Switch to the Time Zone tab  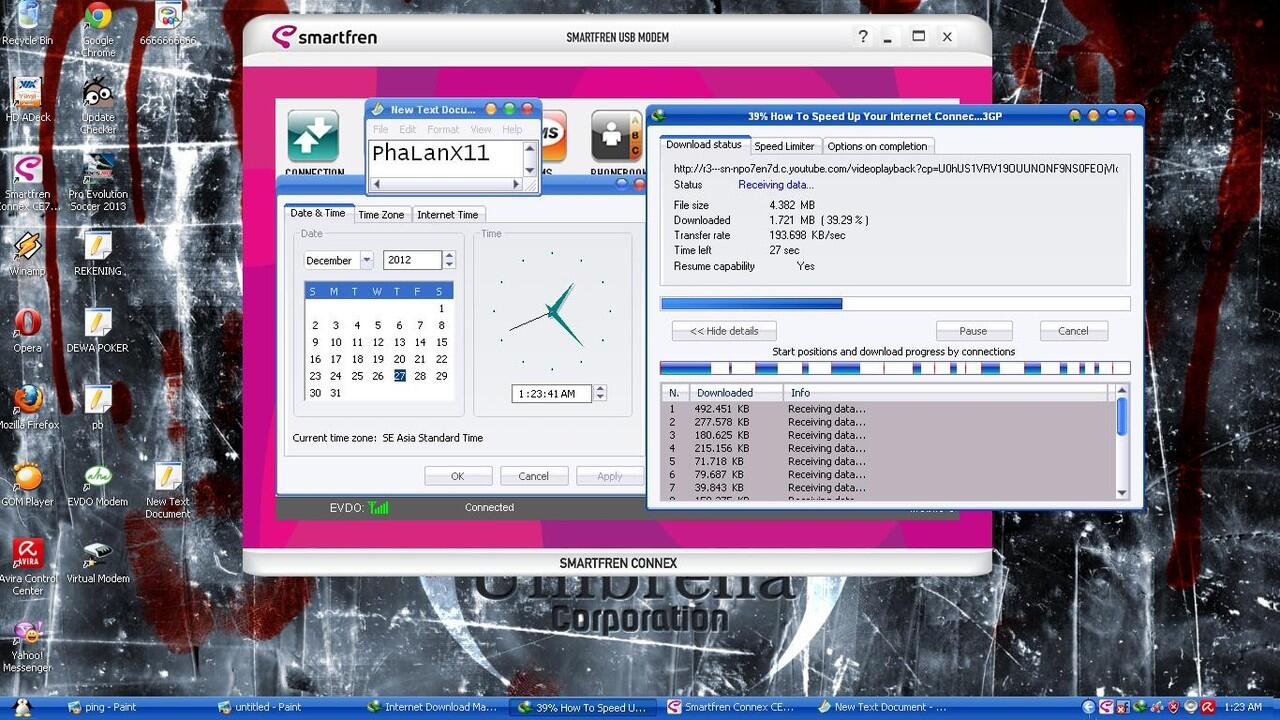pyautogui.click(x=381, y=215)
